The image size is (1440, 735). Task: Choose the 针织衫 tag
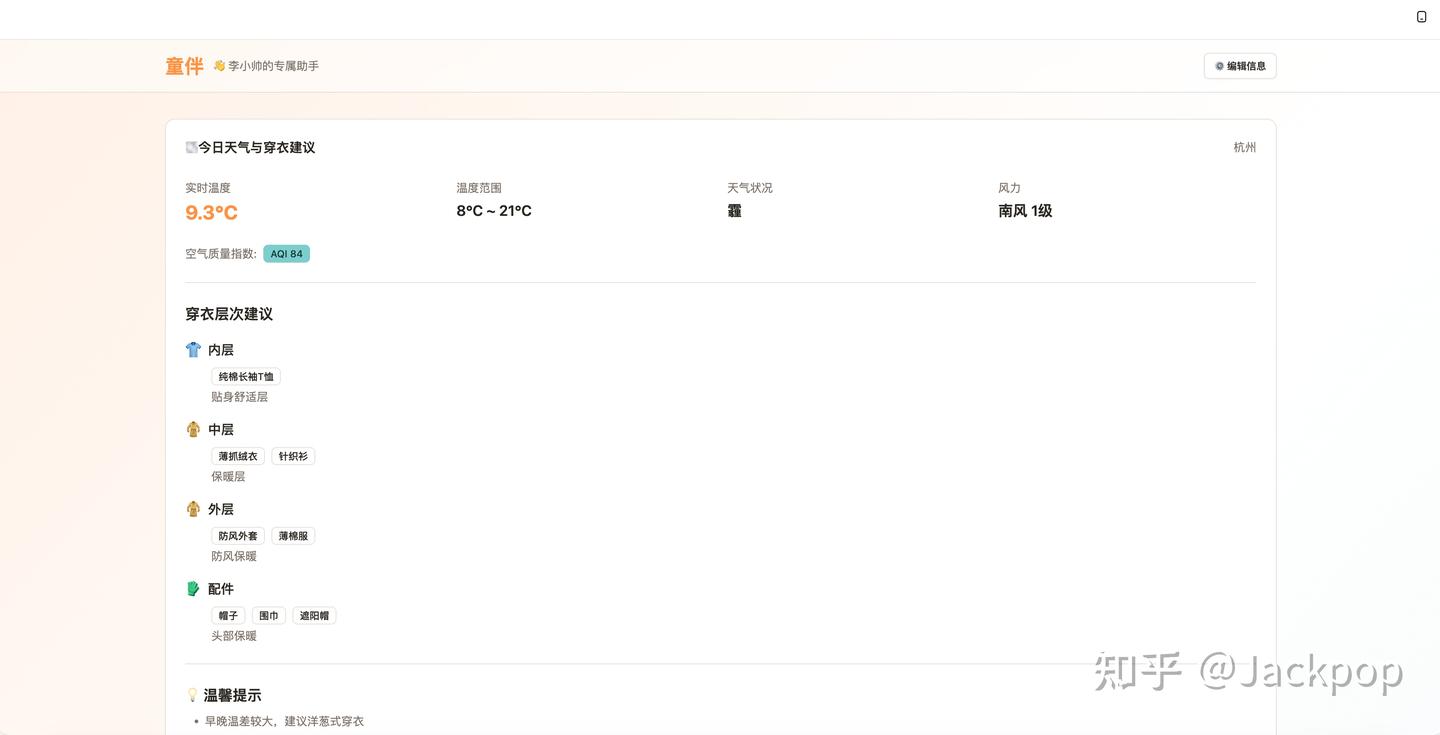(x=293, y=456)
